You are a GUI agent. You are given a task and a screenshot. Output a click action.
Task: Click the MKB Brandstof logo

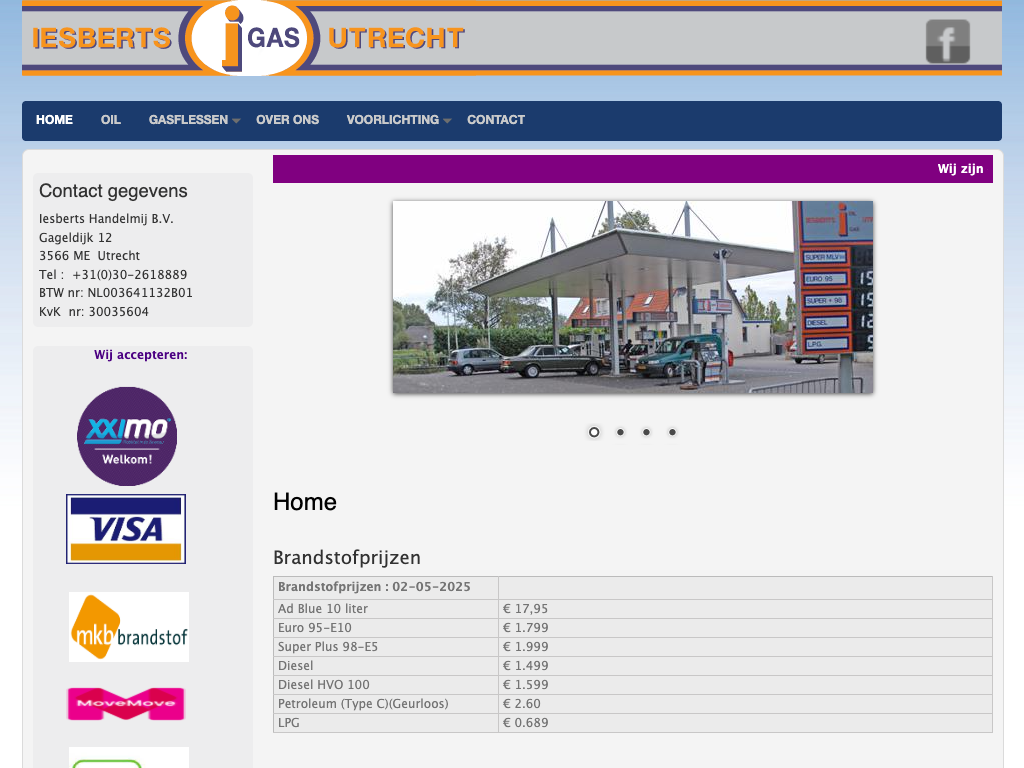129,627
